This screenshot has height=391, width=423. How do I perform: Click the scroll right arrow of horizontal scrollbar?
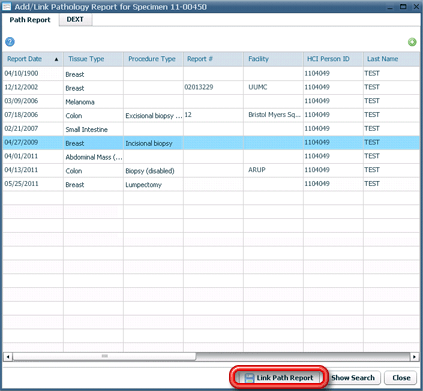pyautogui.click(x=414, y=357)
